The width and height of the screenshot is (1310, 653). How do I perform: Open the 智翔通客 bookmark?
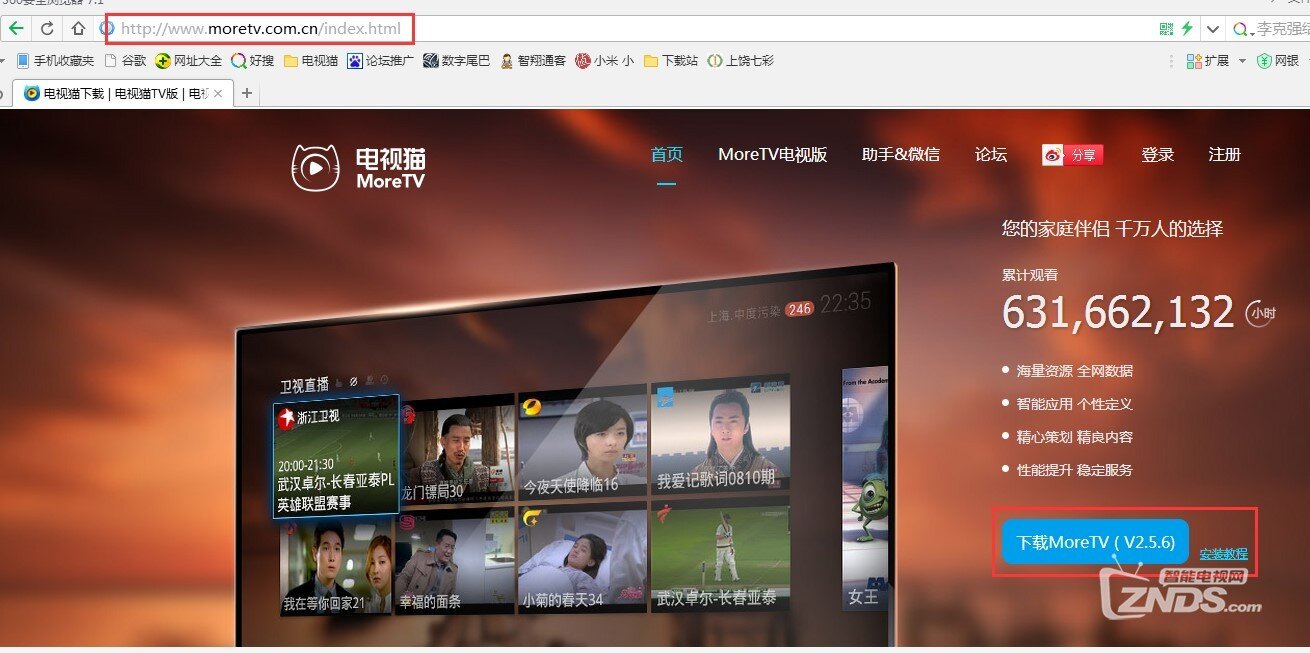[x=533, y=61]
